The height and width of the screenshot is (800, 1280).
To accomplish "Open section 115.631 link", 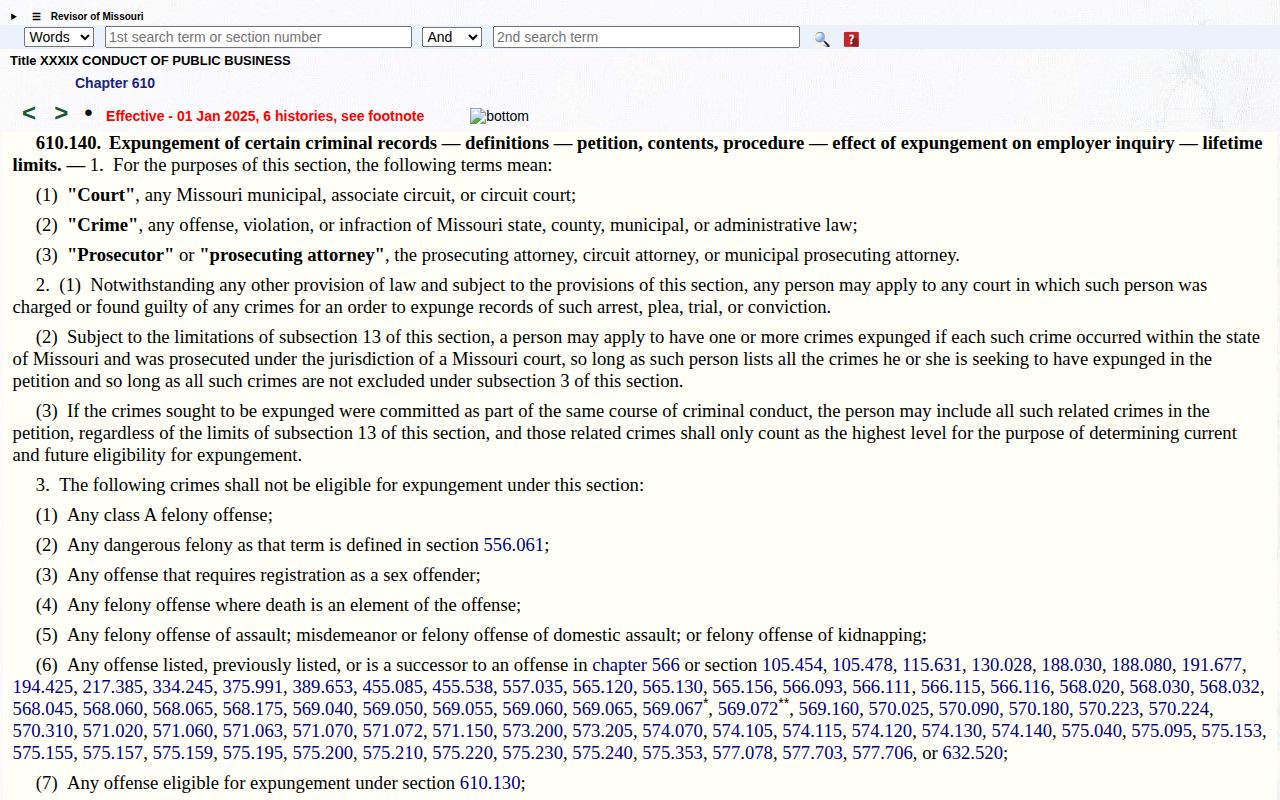I will [x=932, y=665].
